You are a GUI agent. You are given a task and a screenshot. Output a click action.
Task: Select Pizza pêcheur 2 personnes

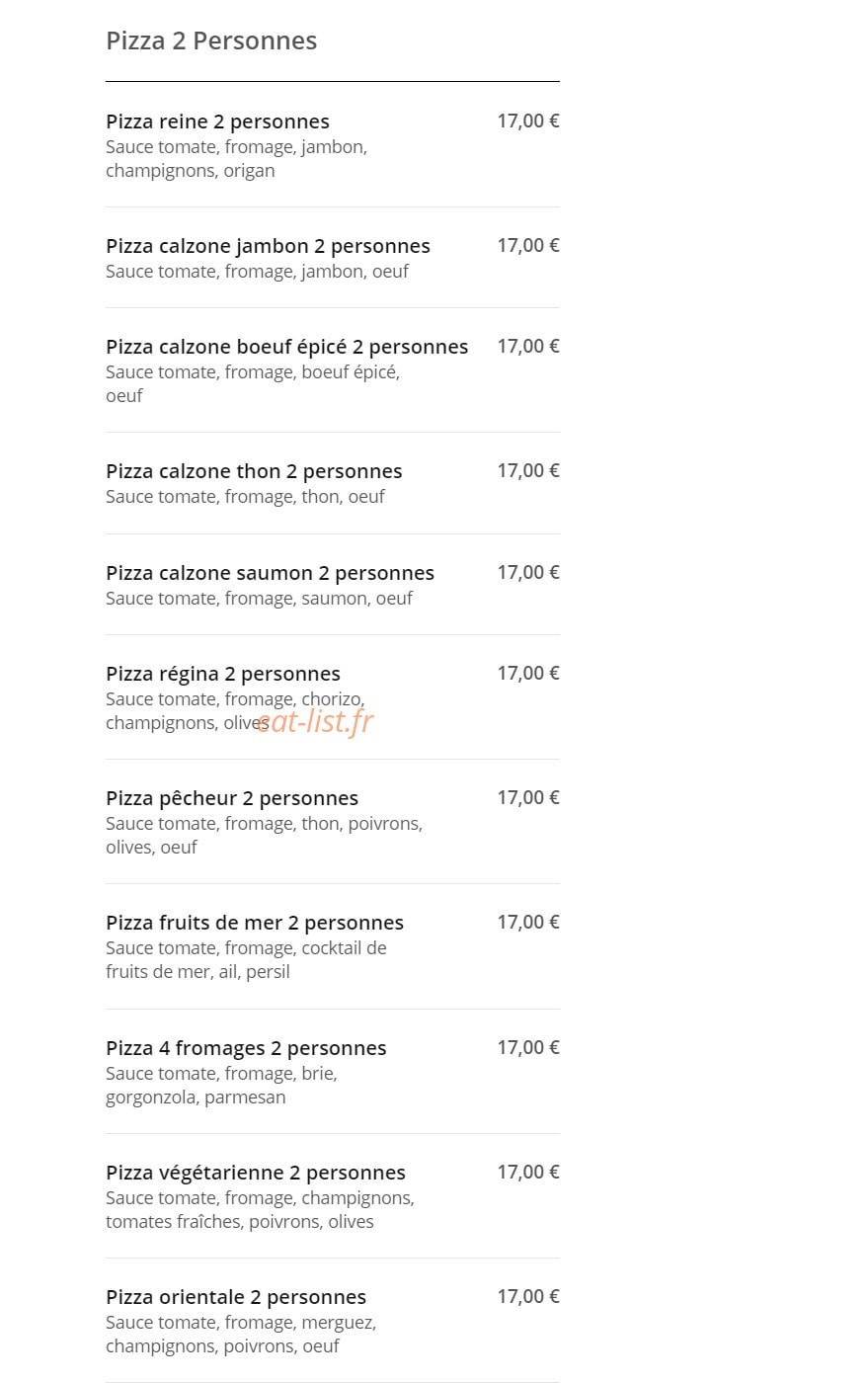tap(232, 798)
